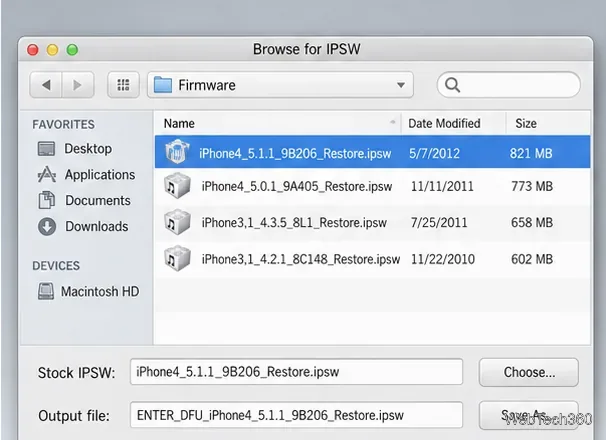606x440 pixels.
Task: Select iPhone3,1_4.3.5_8L1_Restore.ipsw file
Action: coord(373,223)
